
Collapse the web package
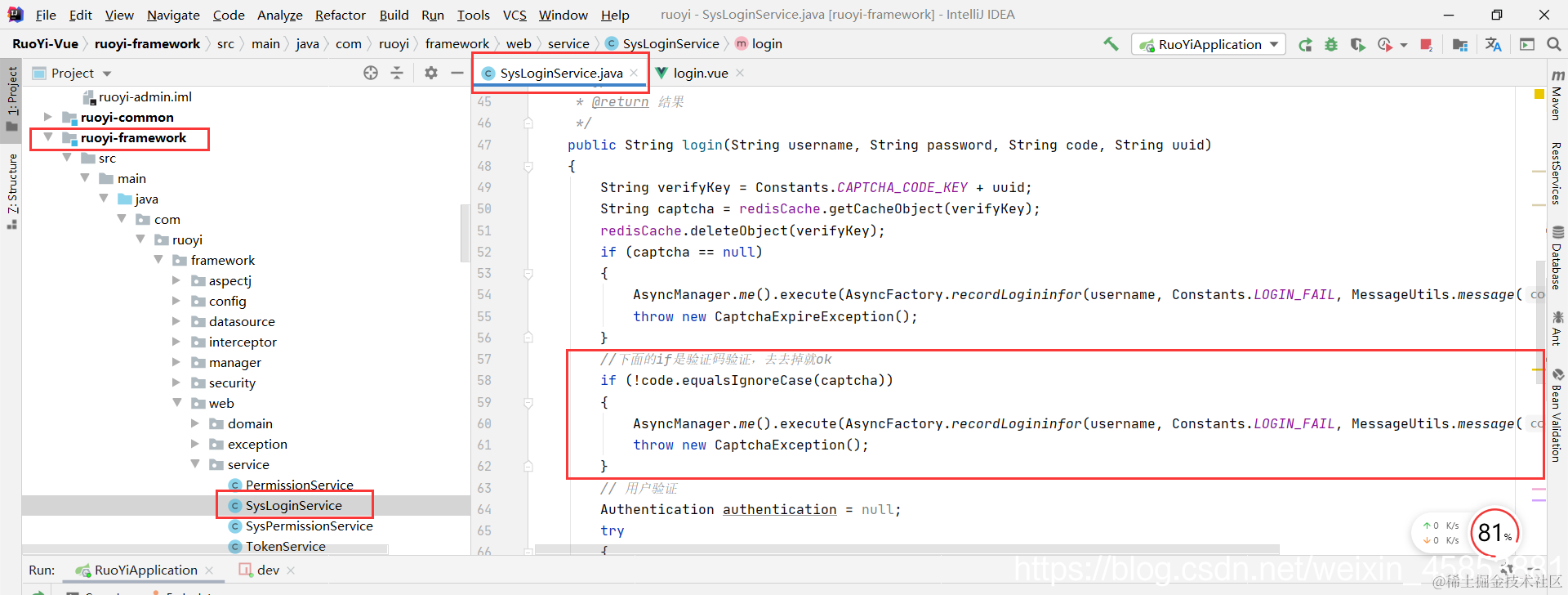pyautogui.click(x=176, y=403)
